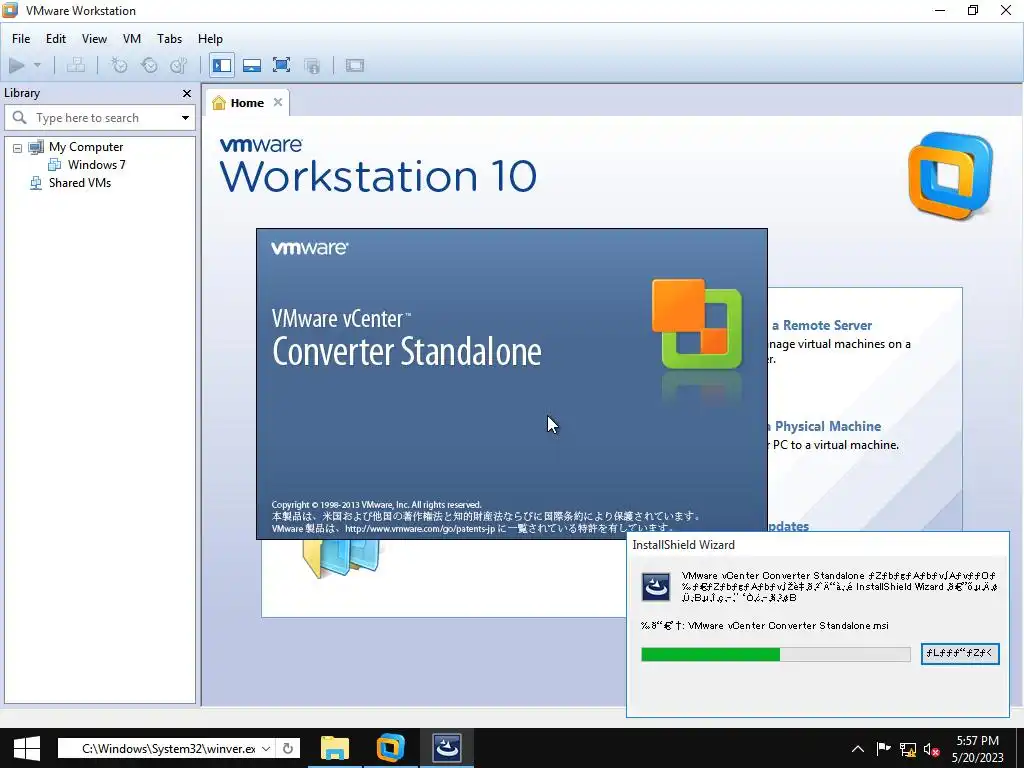
Task: Click the VMware Workstation title bar icon
Action: 10,10
